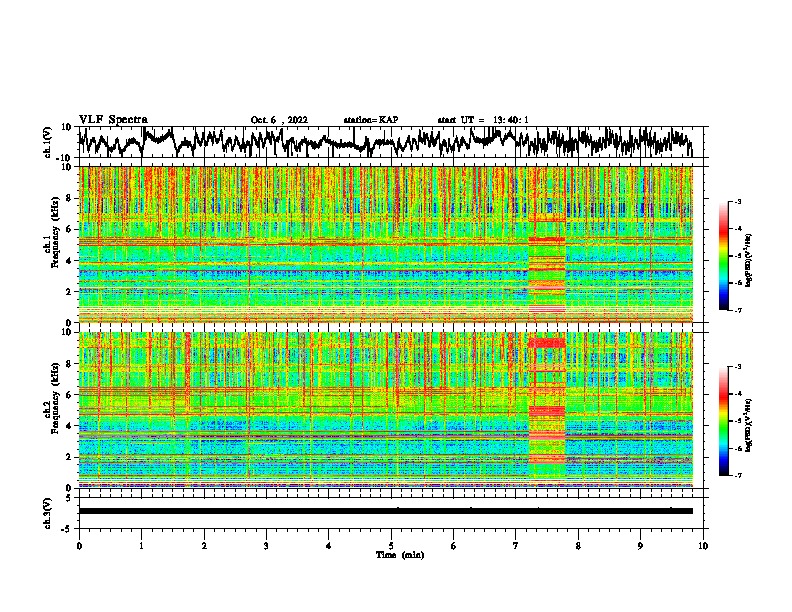Click the ch.2 spectrogram's "Frequency (kHz)" label

pos(56,398)
